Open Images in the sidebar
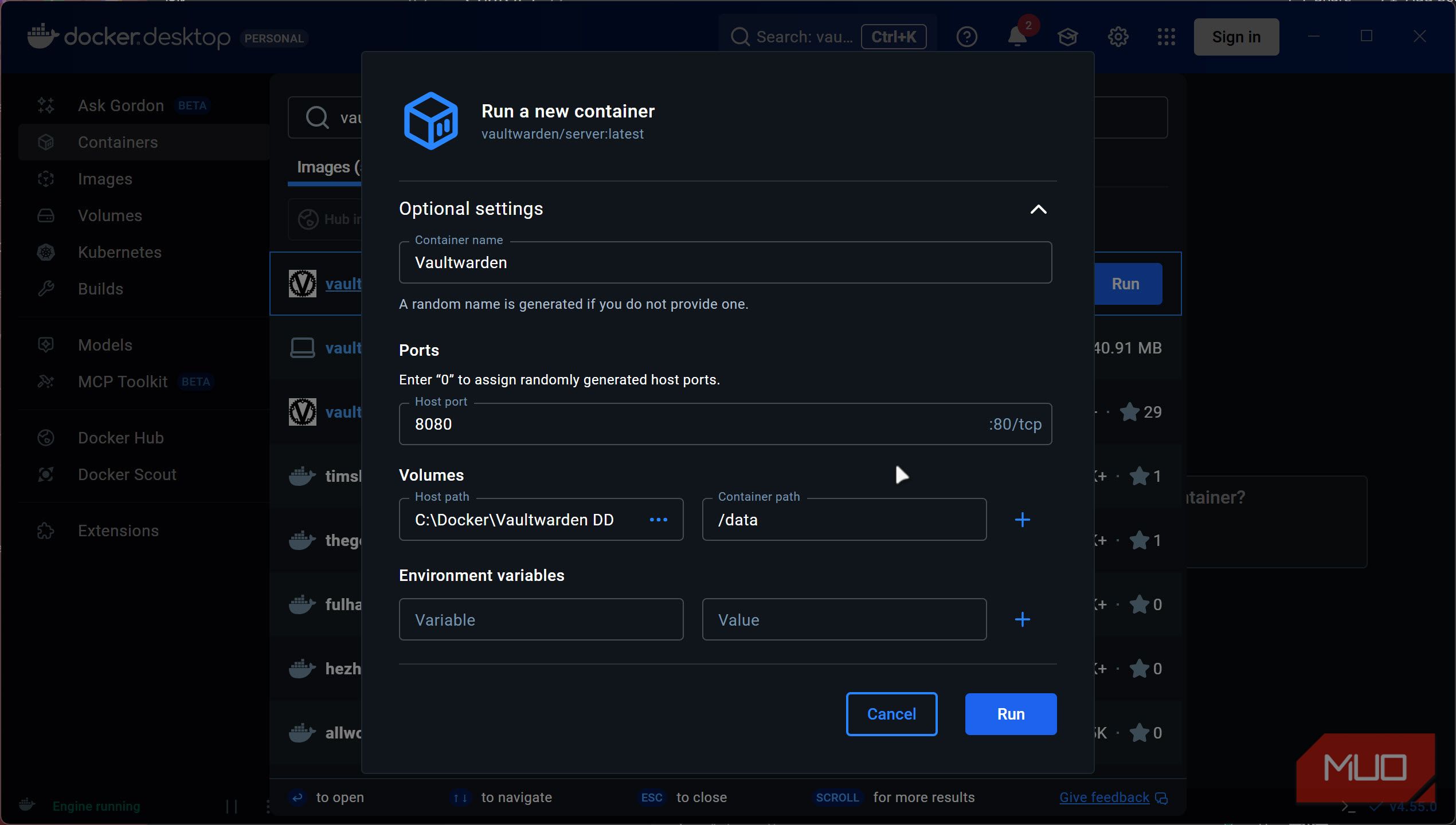 point(143,179)
